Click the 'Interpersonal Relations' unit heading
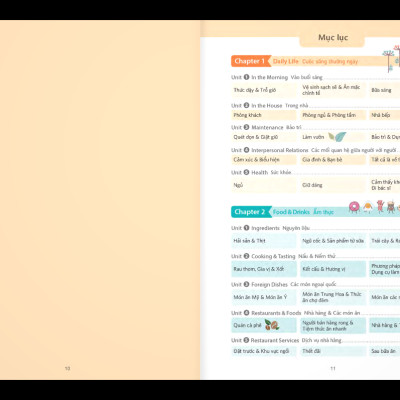The image size is (400, 400). [x=280, y=150]
